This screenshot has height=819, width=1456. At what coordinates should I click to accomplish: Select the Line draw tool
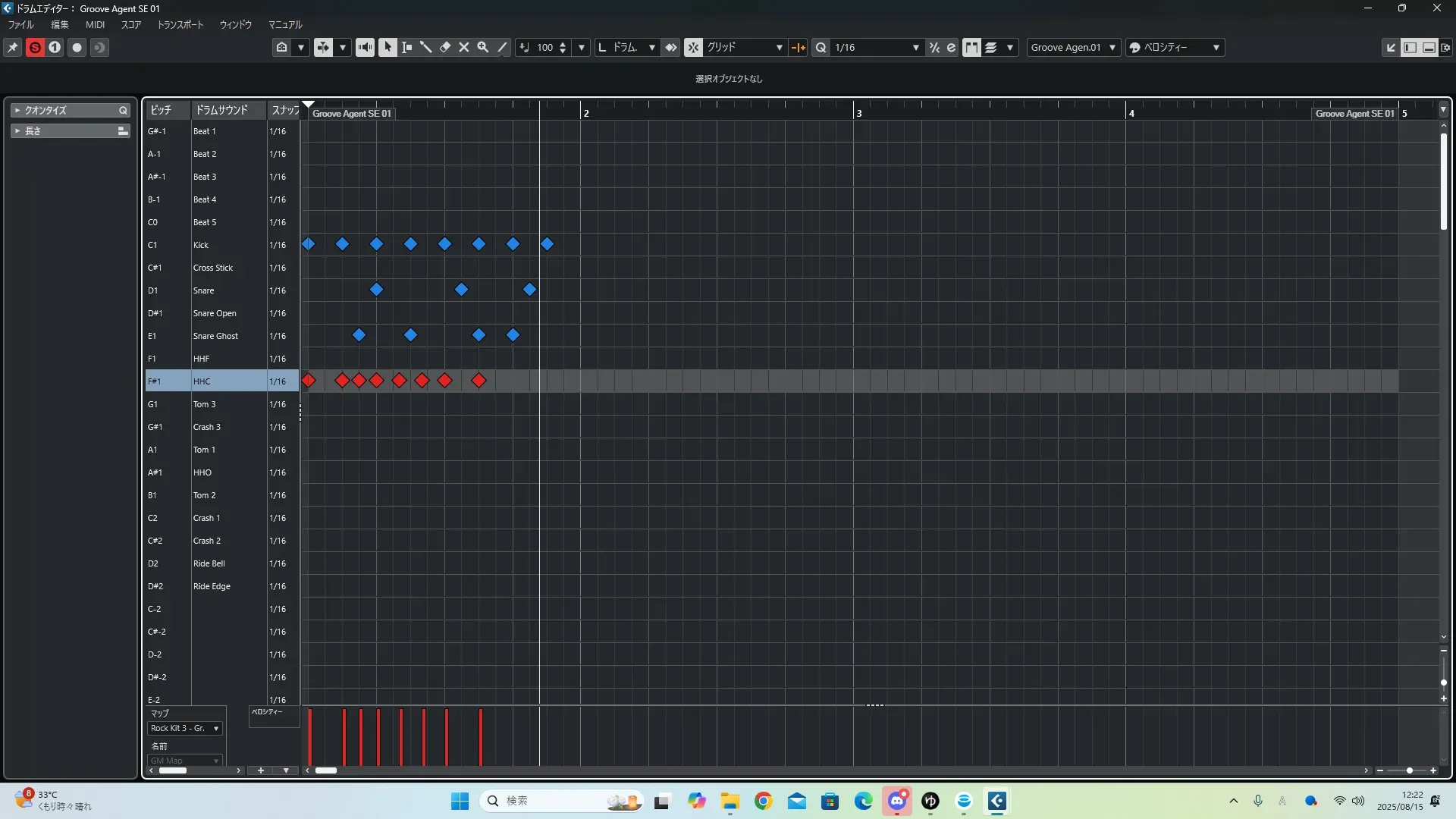[502, 47]
